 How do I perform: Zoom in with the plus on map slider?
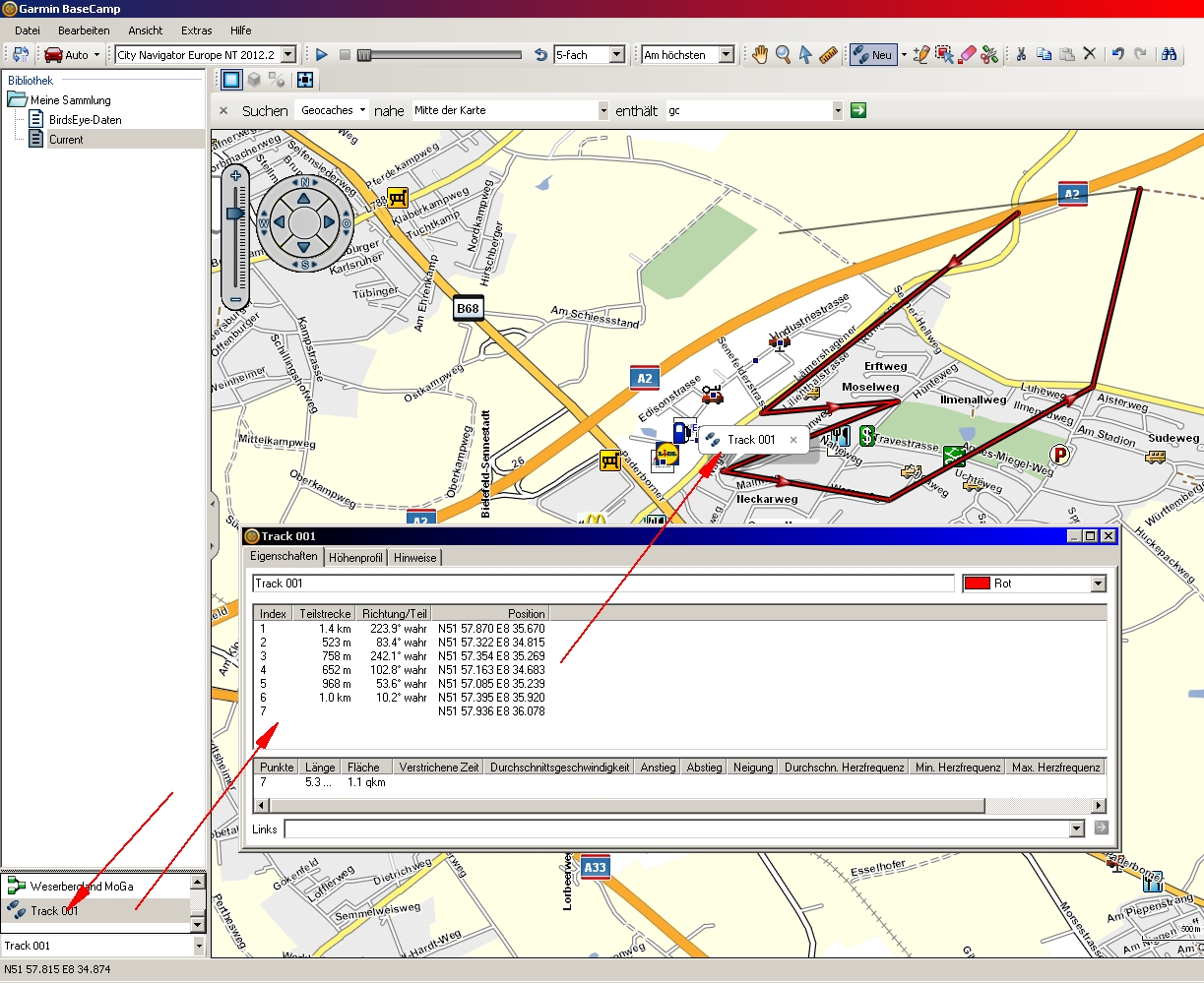pos(235,177)
